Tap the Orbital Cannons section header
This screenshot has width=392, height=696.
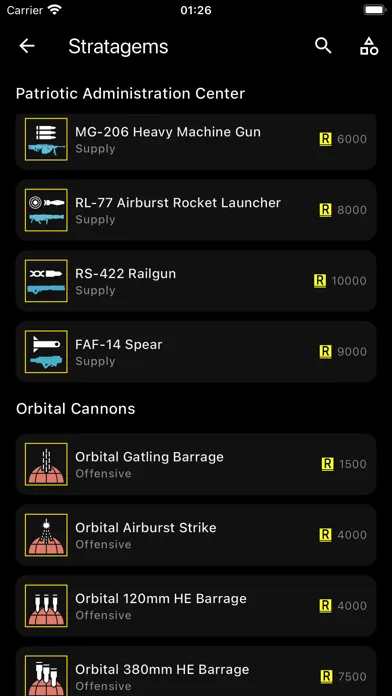coord(75,409)
